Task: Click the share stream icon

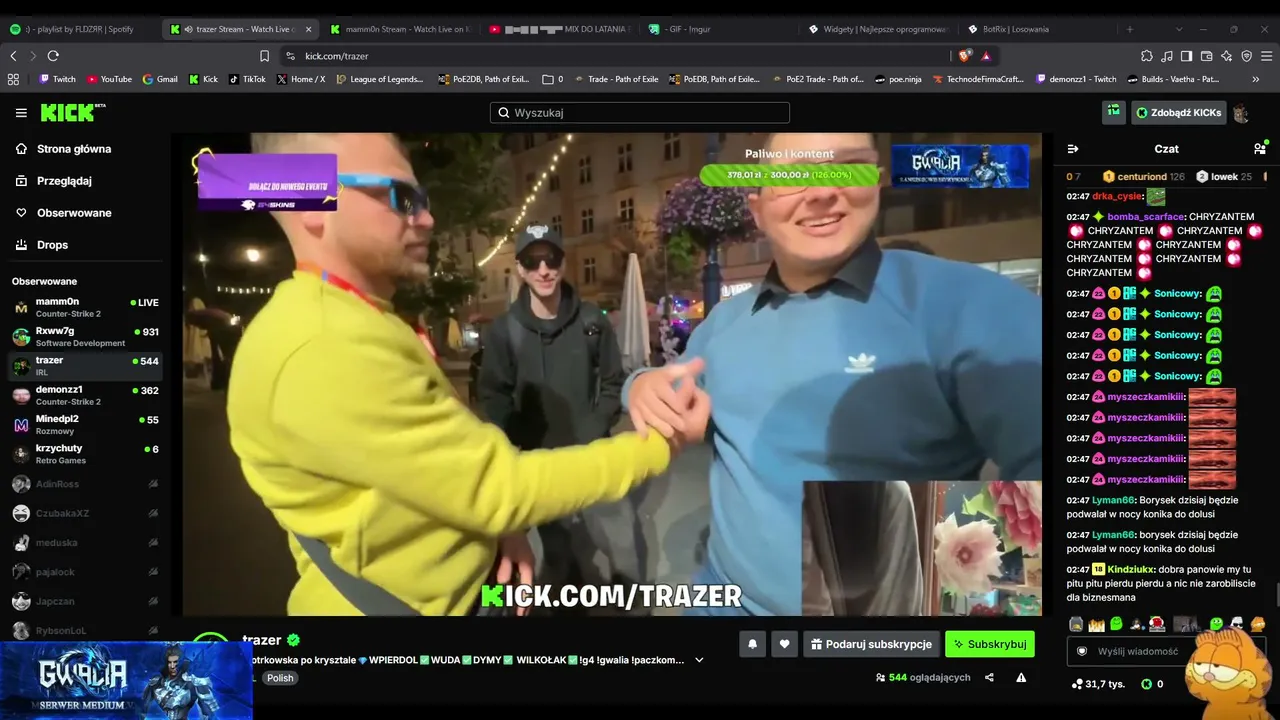Action: 989,677
